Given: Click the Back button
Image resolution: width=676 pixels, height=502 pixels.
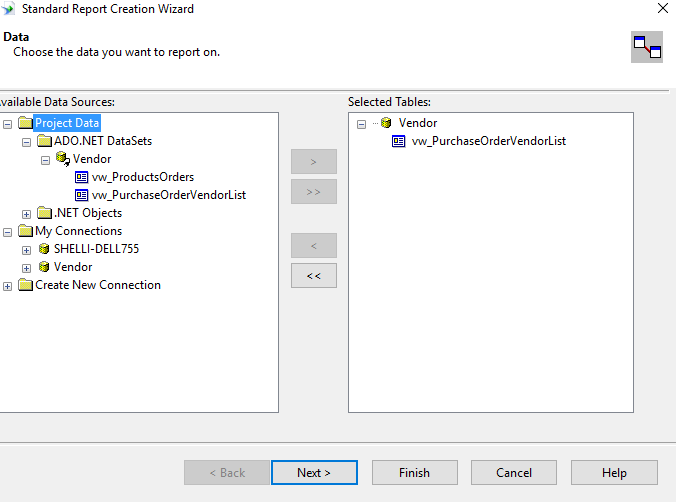Looking at the screenshot, I should pyautogui.click(x=227, y=473).
